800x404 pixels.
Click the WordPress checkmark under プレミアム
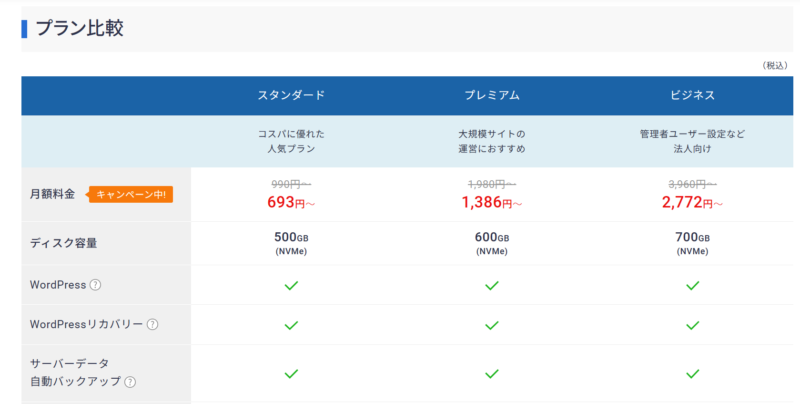point(491,285)
